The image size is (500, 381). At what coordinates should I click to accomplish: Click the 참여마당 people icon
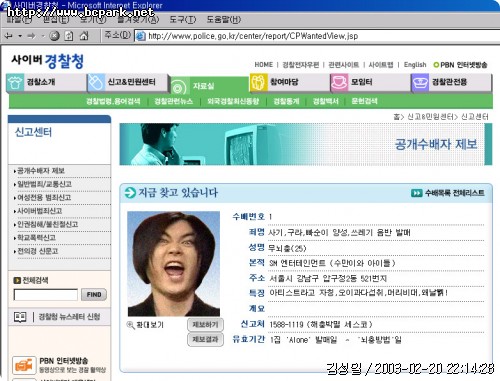tap(258, 82)
